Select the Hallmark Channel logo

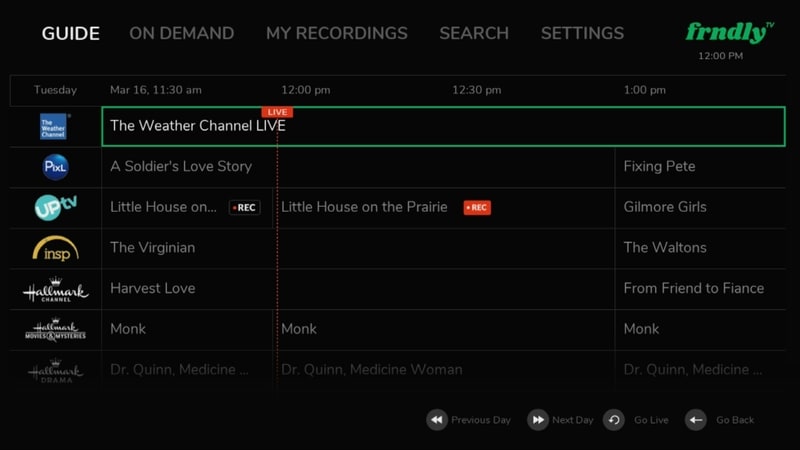[x=56, y=289]
